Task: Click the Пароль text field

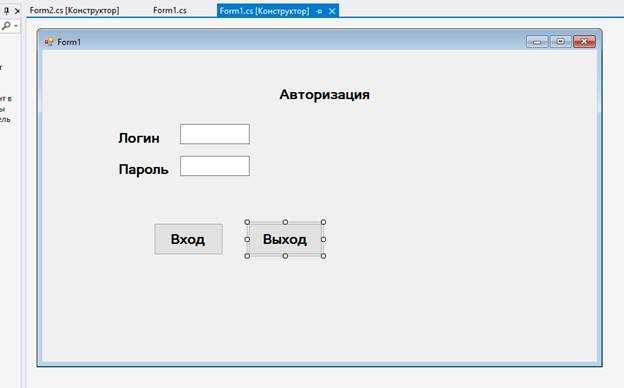Action: pyautogui.click(x=215, y=166)
